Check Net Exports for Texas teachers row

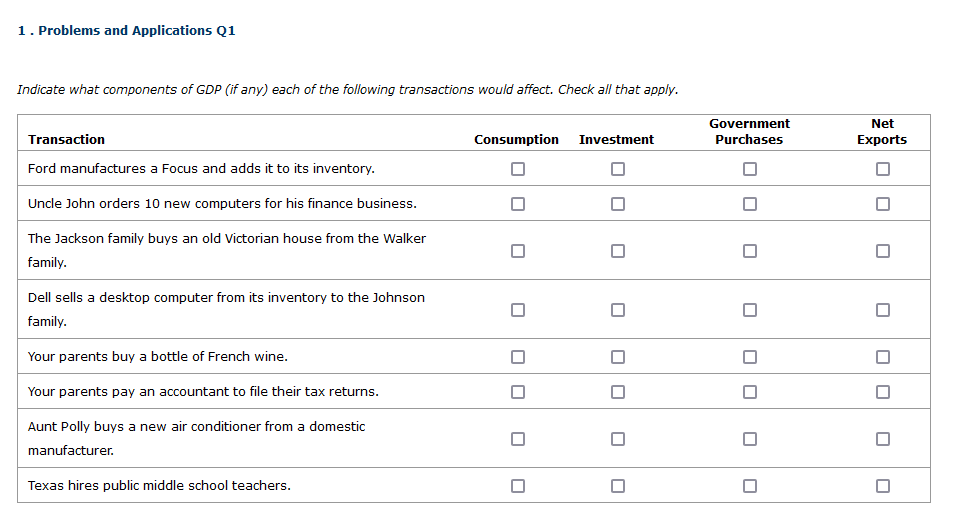point(882,486)
